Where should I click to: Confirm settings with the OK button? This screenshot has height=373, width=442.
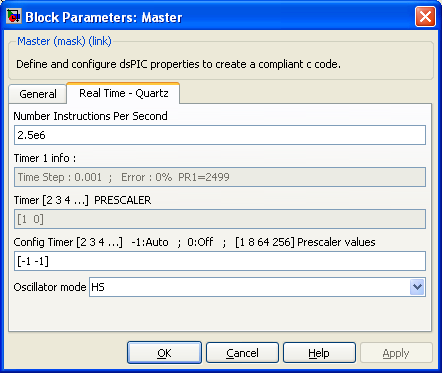[164, 353]
